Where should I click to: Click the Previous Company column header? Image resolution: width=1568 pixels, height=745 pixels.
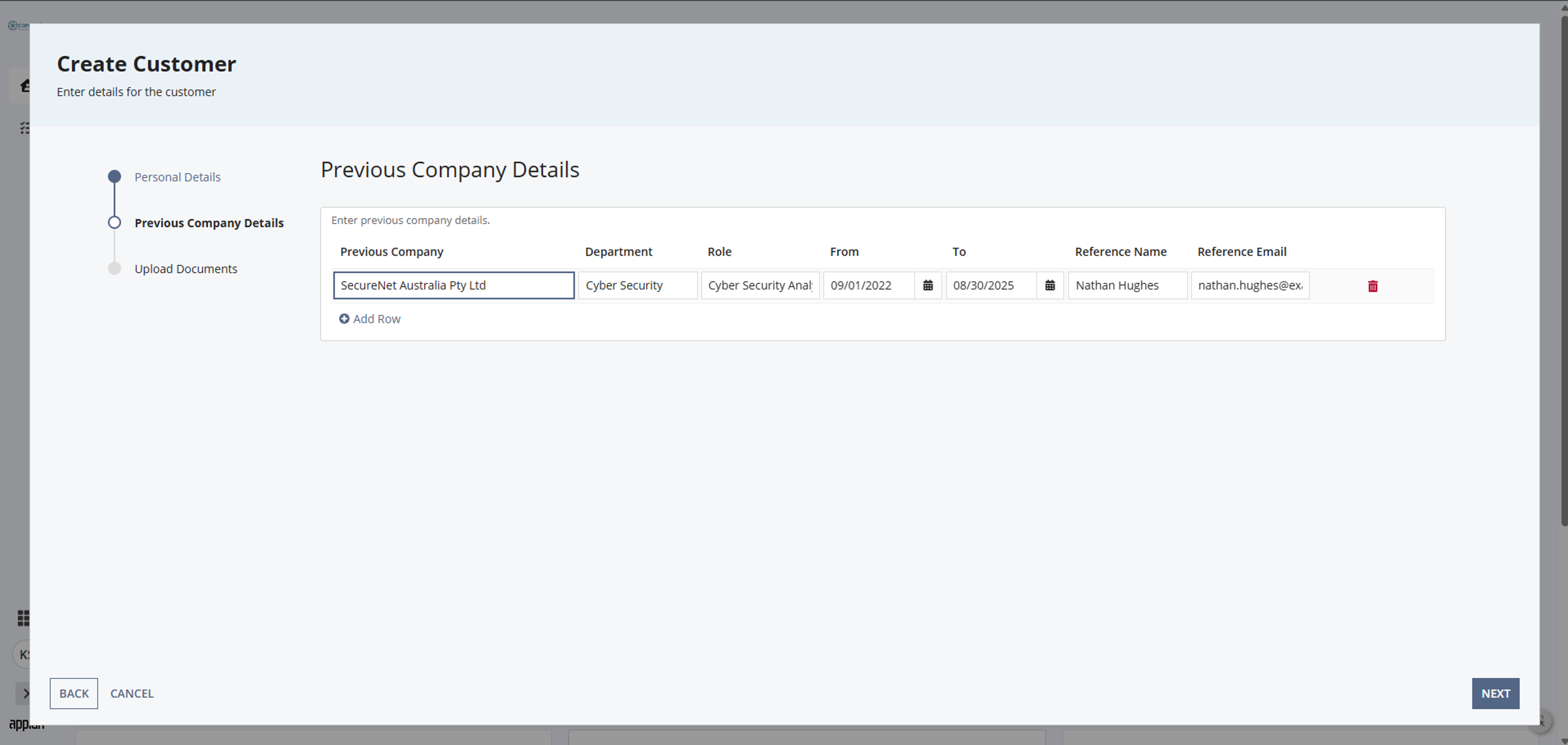pyautogui.click(x=392, y=252)
